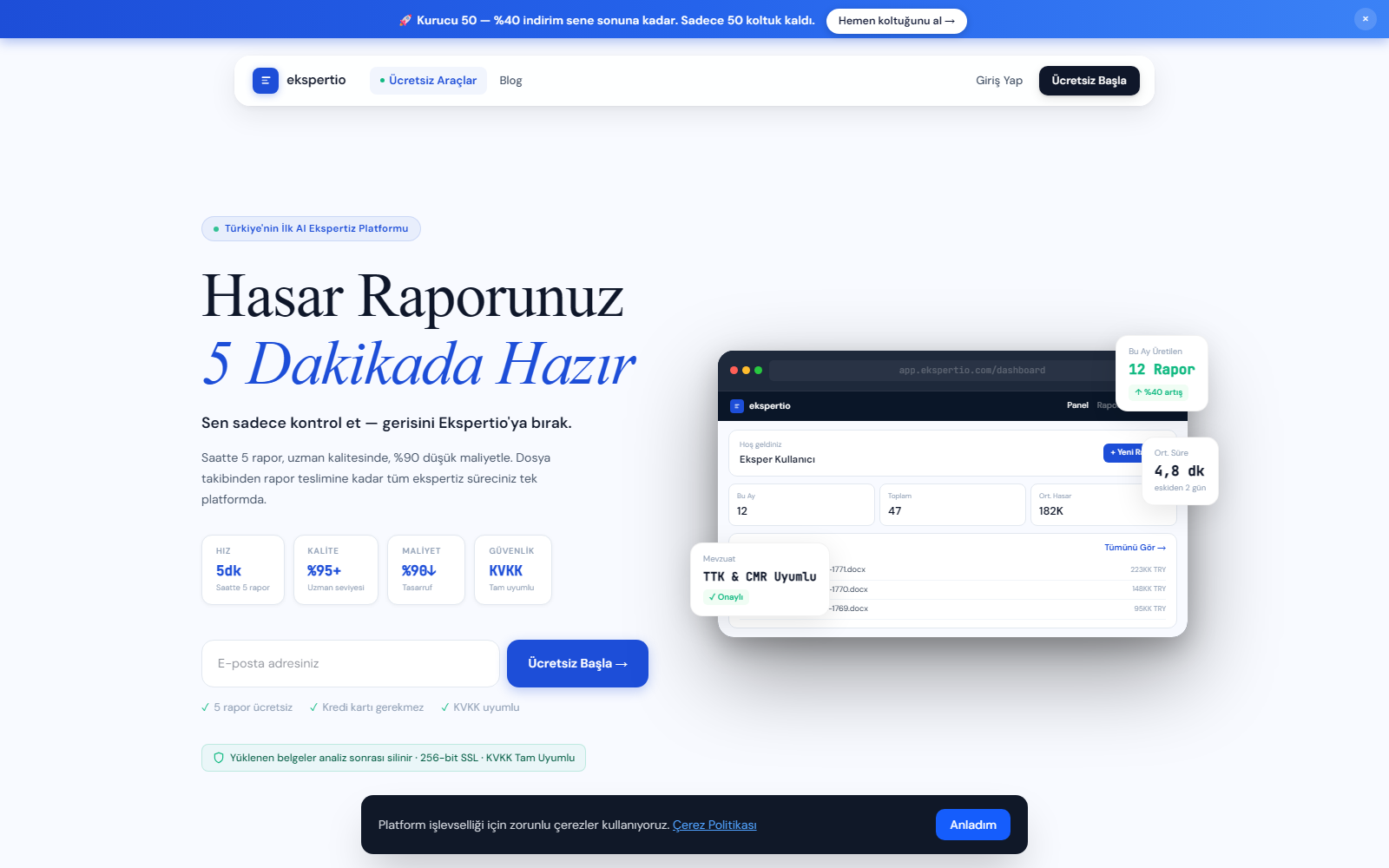The height and width of the screenshot is (868, 1389).
Task: Click the 'Eksper Kullanıcı' welcome text
Action: coord(777,459)
